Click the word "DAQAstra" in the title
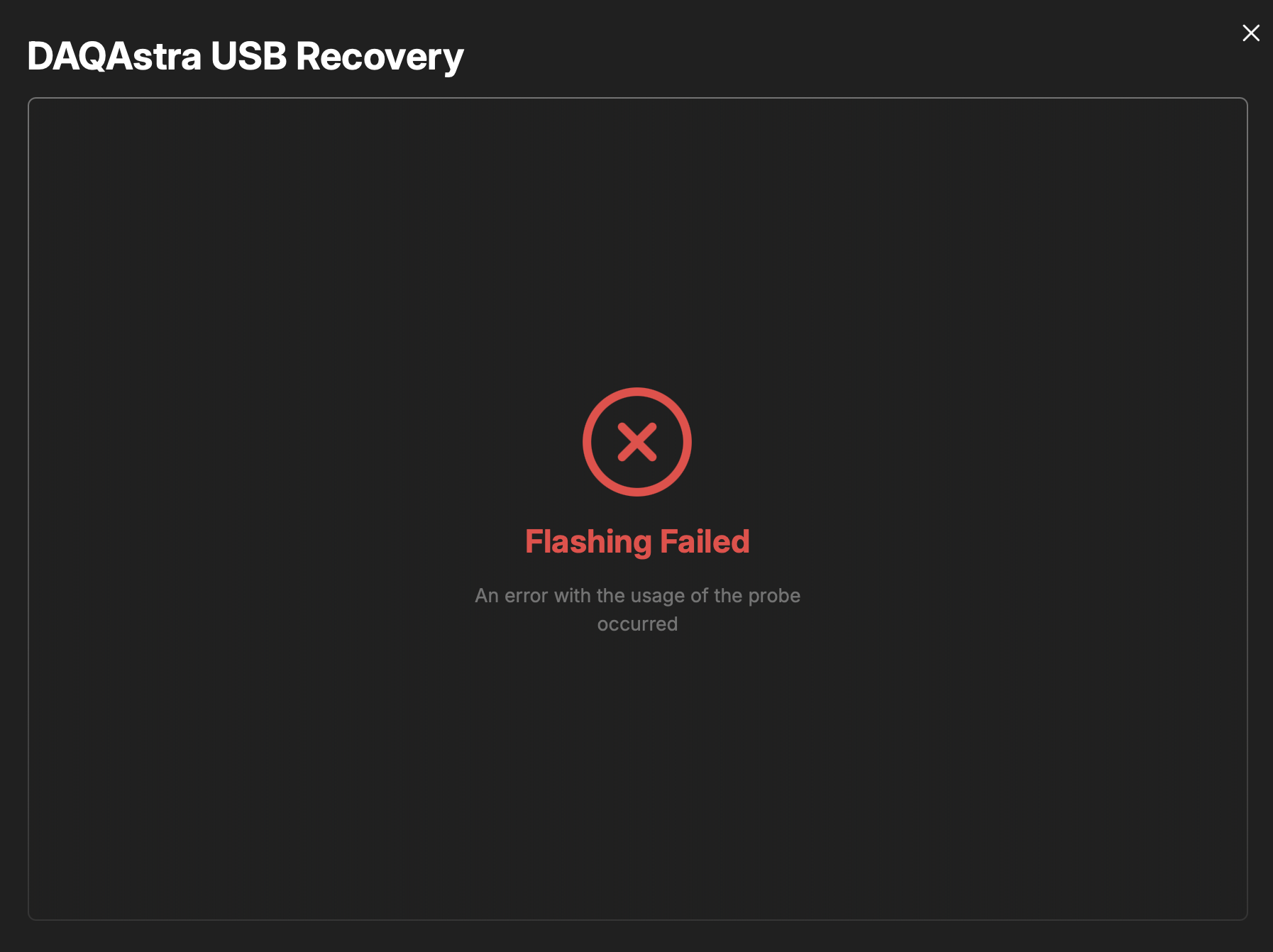This screenshot has width=1273, height=952. 114,57
